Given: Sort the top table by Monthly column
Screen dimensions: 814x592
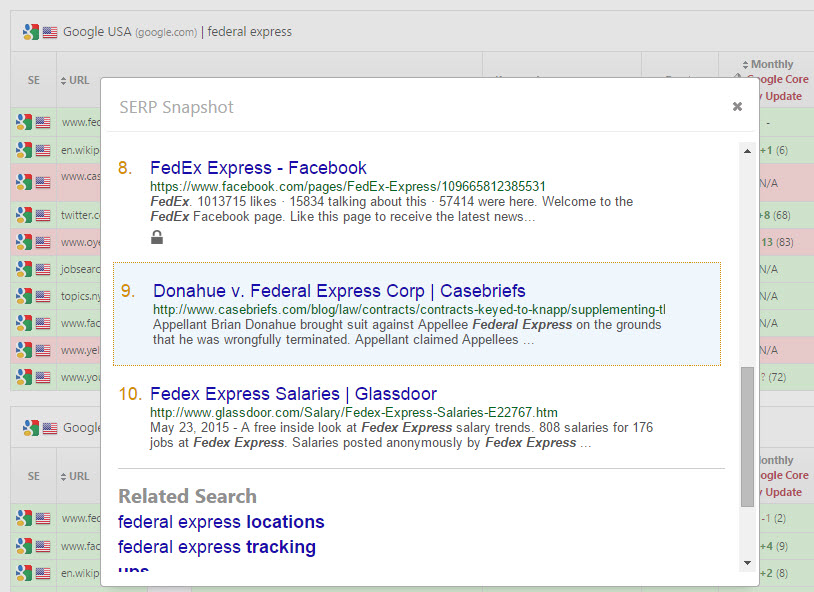Looking at the screenshot, I should point(773,64).
